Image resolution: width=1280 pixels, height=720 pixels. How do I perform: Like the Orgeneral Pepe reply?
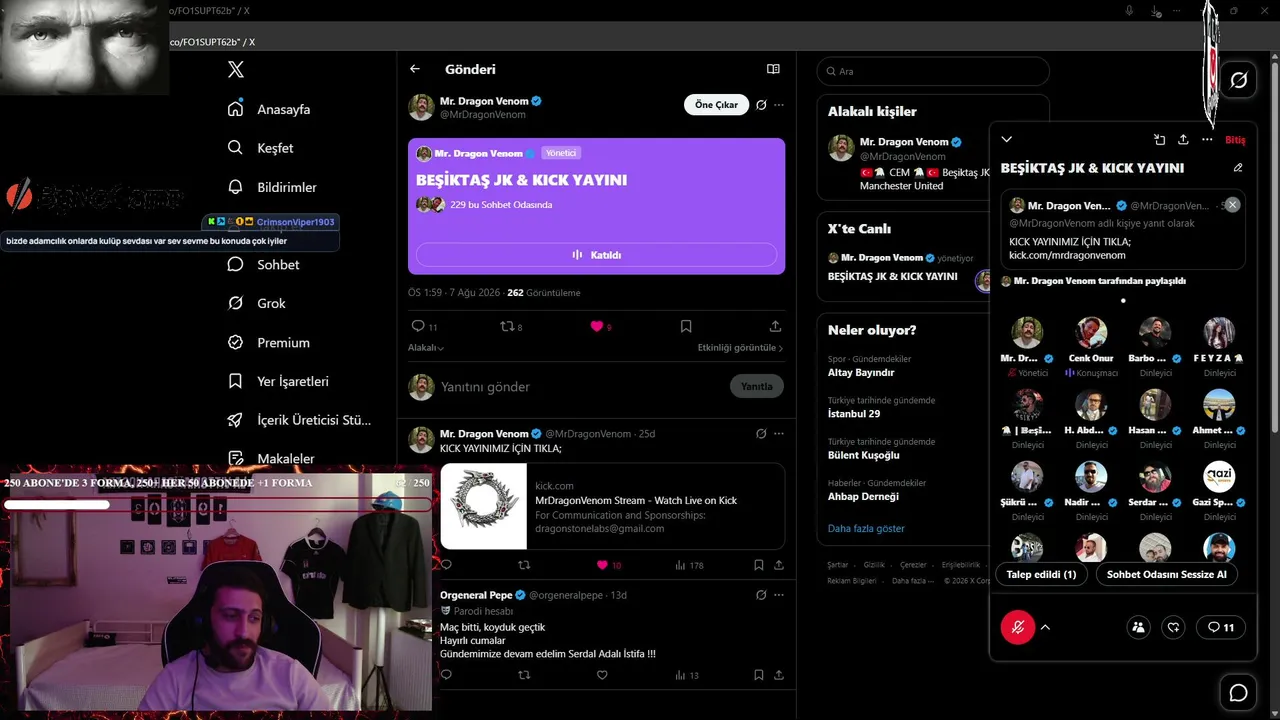pos(602,675)
